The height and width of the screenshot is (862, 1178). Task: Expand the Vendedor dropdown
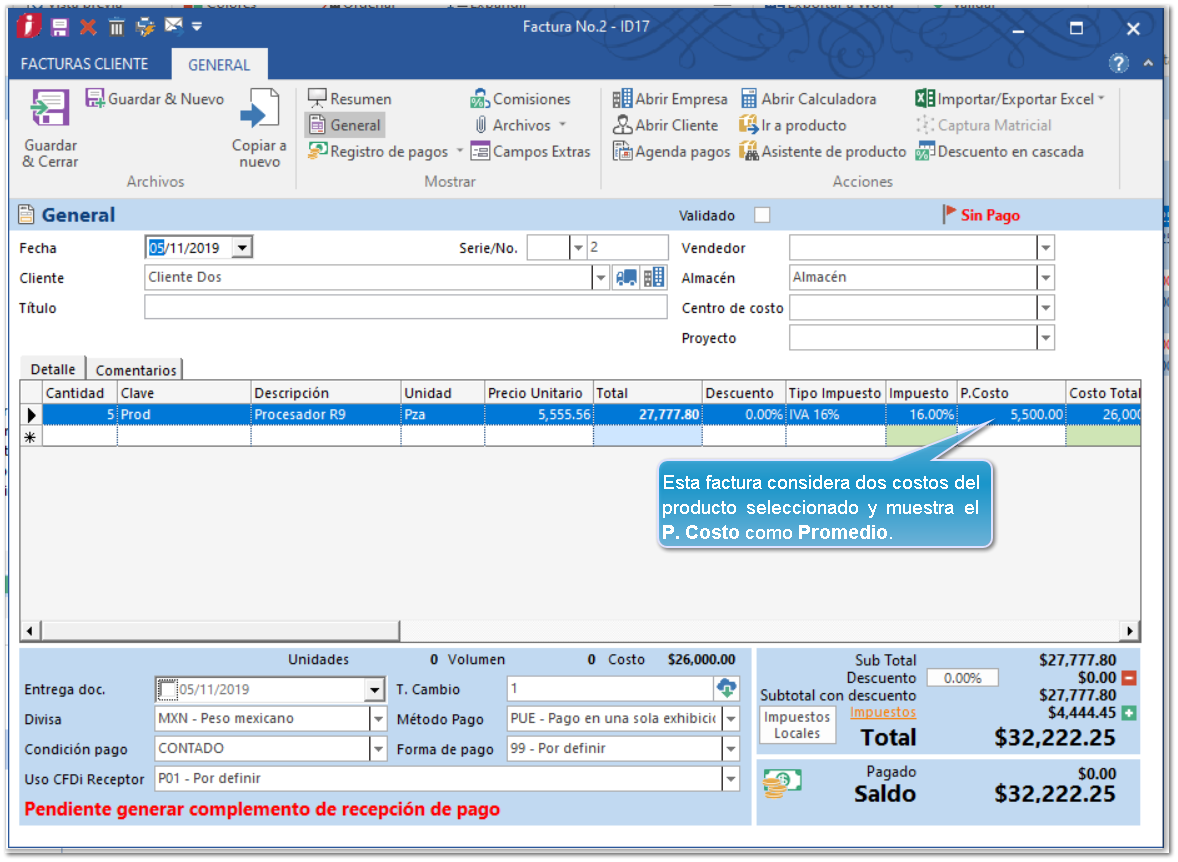(1045, 248)
